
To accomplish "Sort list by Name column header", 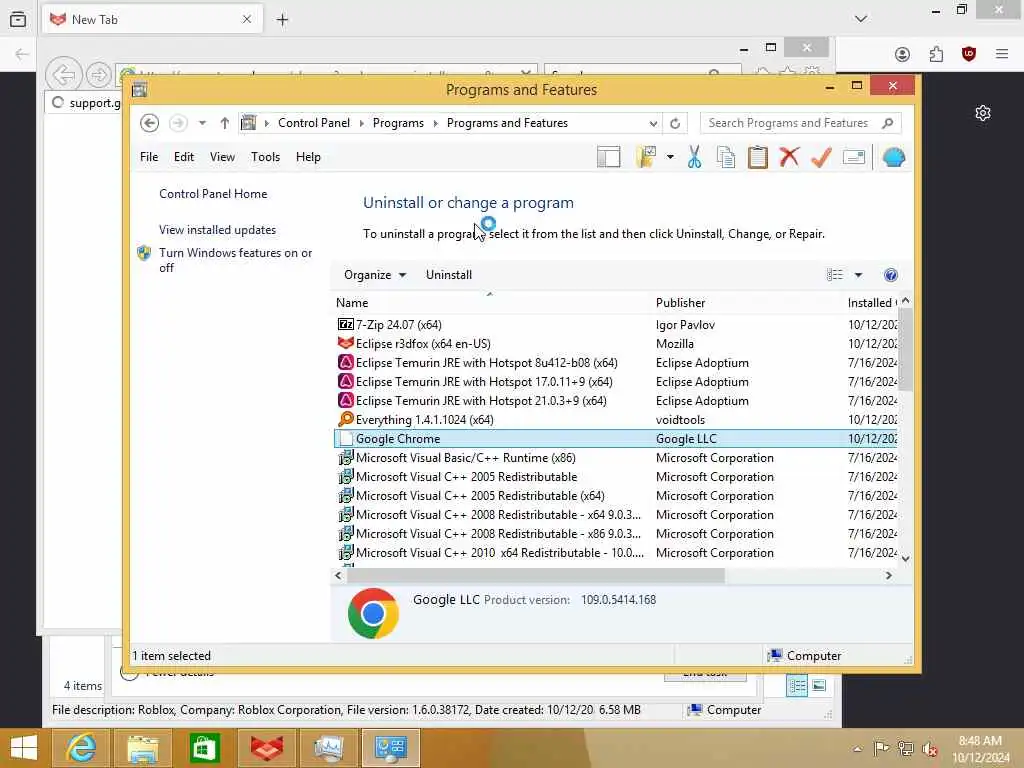I will 490,303.
